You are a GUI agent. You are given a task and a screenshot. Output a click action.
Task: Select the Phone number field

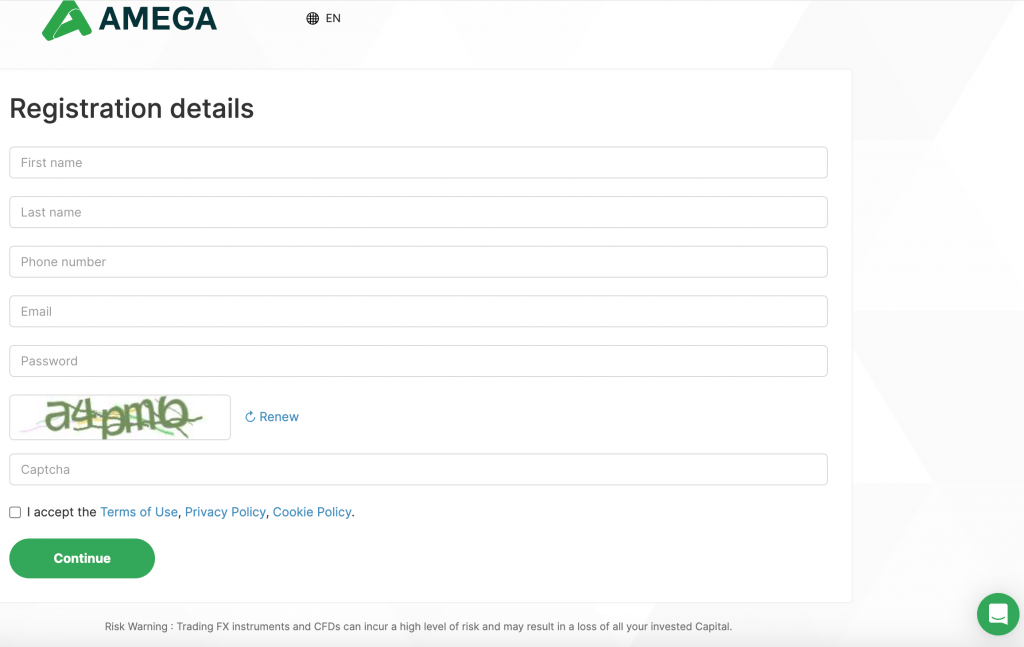pos(418,261)
